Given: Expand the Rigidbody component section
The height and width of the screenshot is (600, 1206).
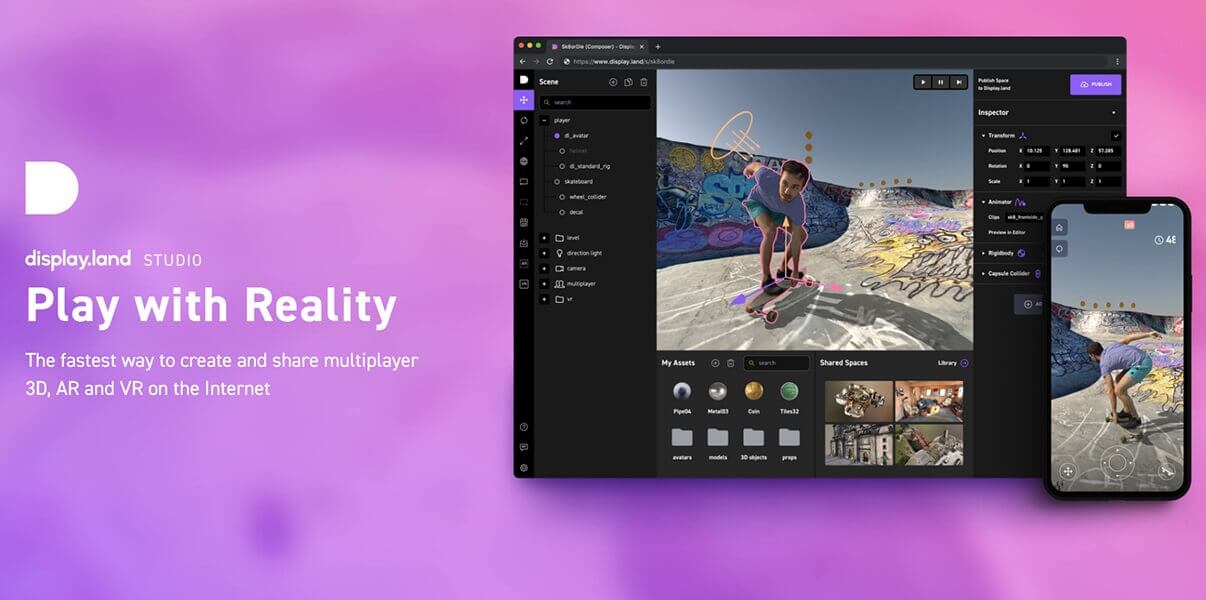Looking at the screenshot, I should pyautogui.click(x=984, y=253).
